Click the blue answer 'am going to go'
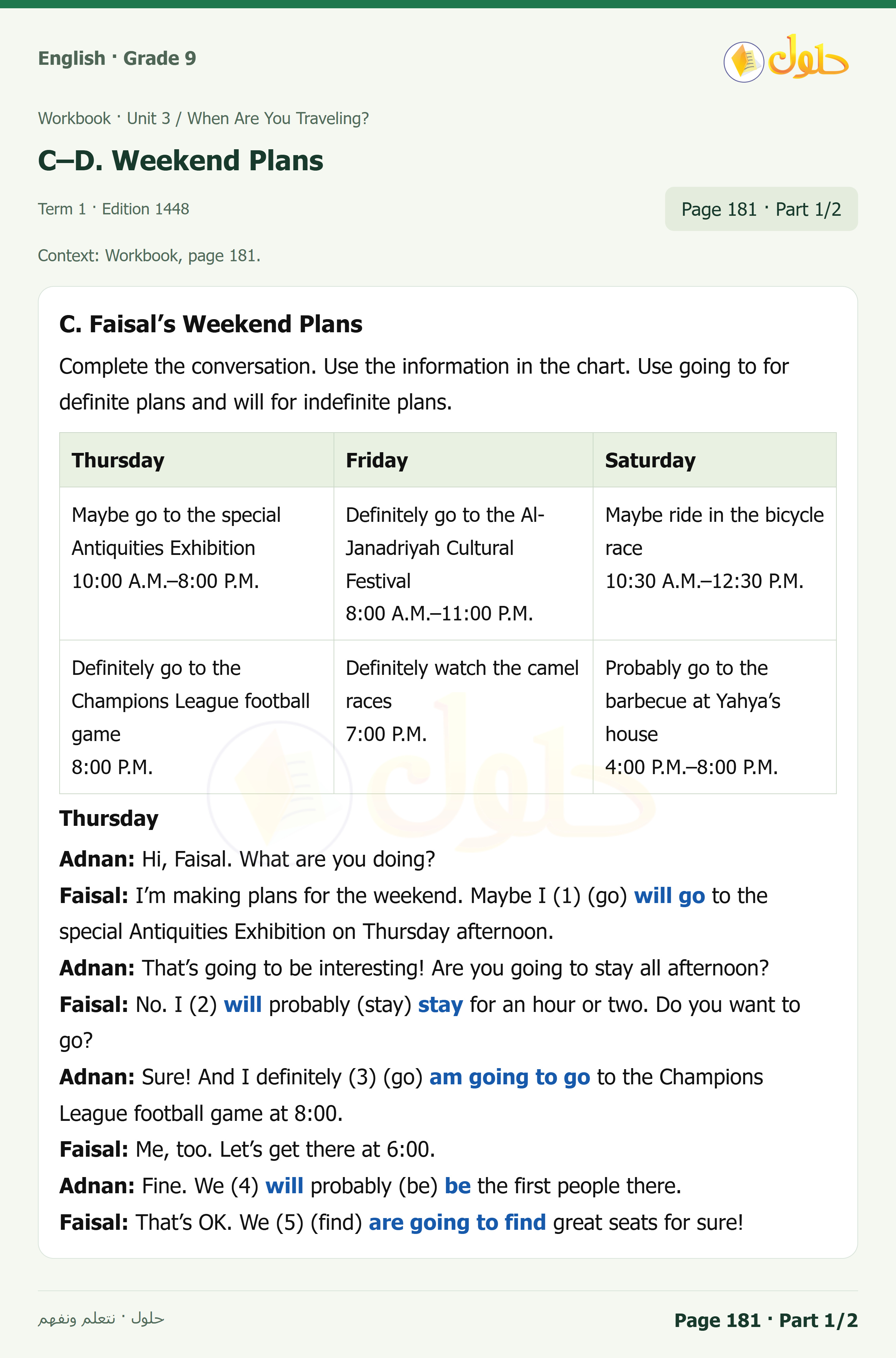This screenshot has width=896, height=1358. 509,1077
